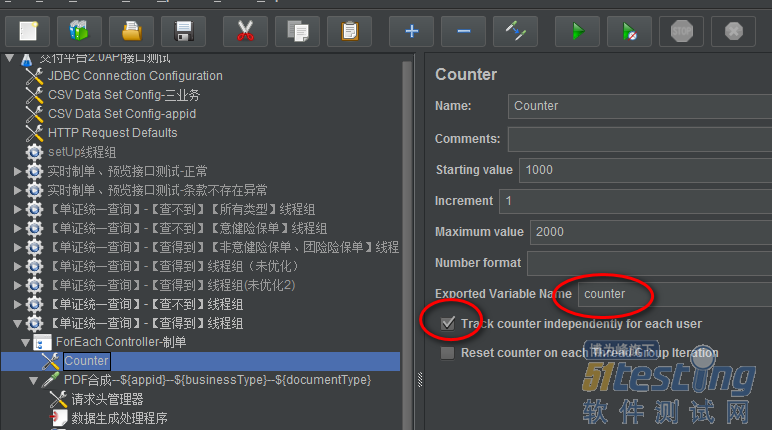Click the Paste clipboard icon
This screenshot has height=430, width=772.
(x=350, y=32)
